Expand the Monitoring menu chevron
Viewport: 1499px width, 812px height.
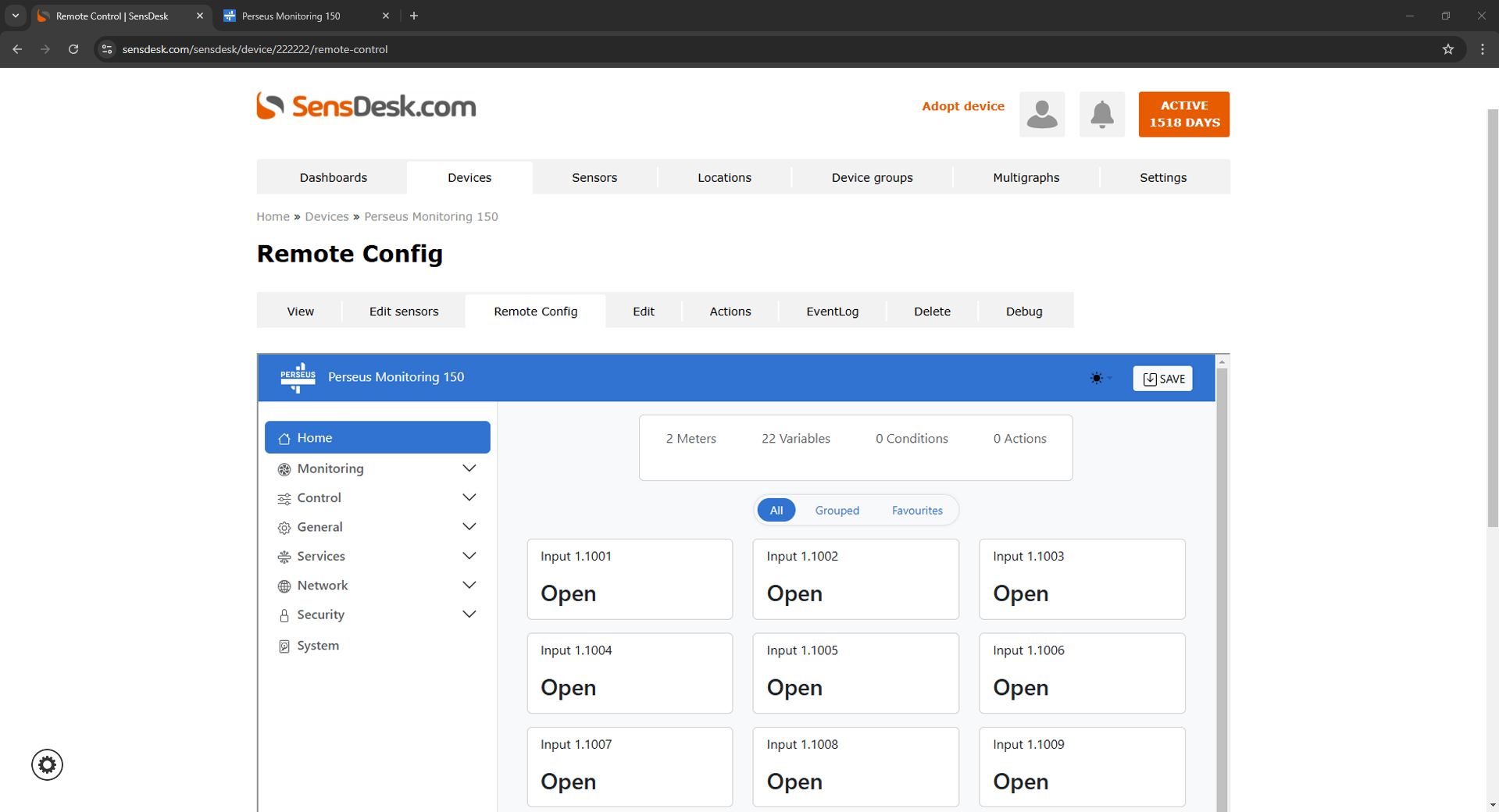tap(469, 468)
